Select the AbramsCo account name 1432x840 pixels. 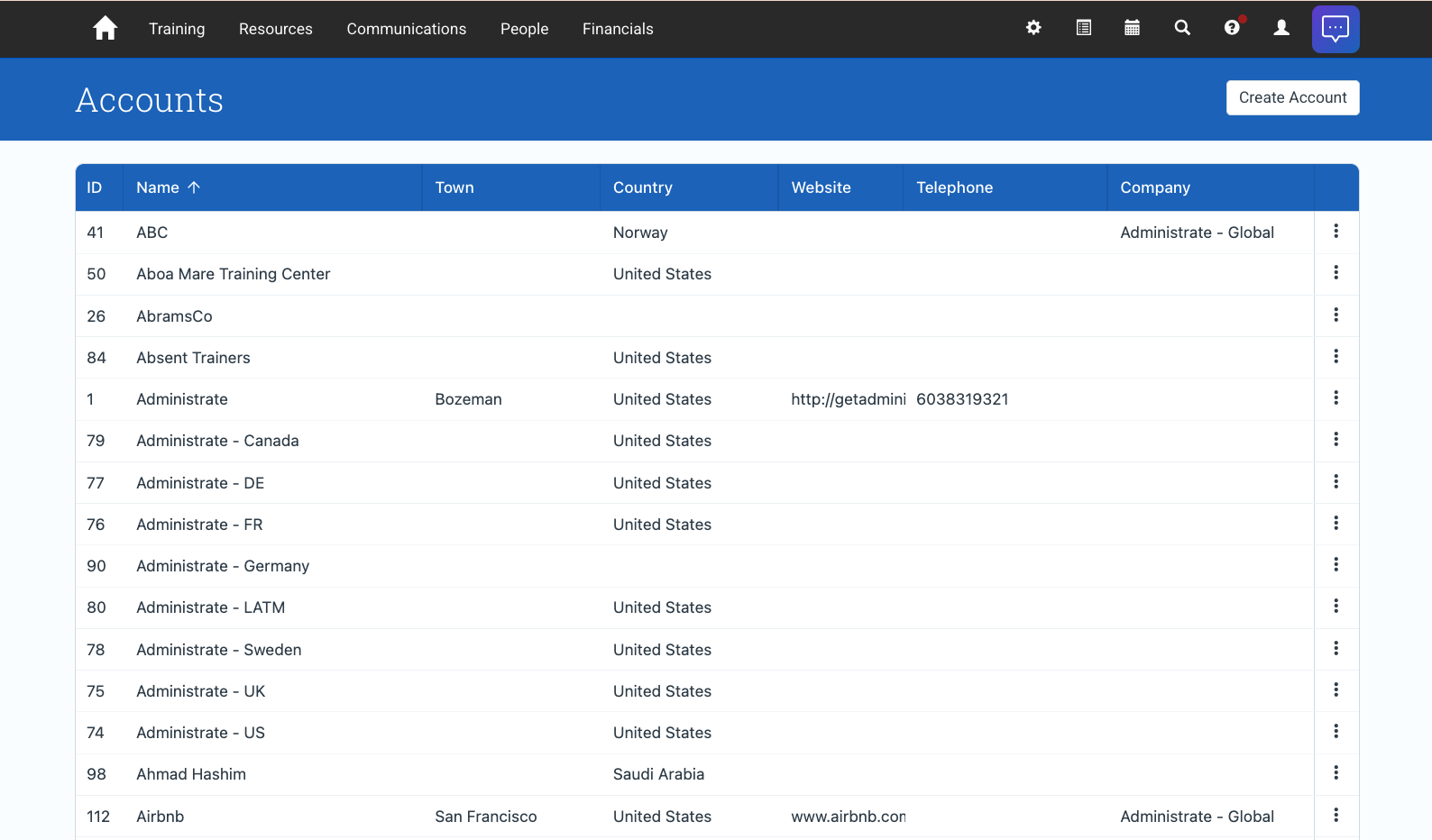tap(175, 316)
